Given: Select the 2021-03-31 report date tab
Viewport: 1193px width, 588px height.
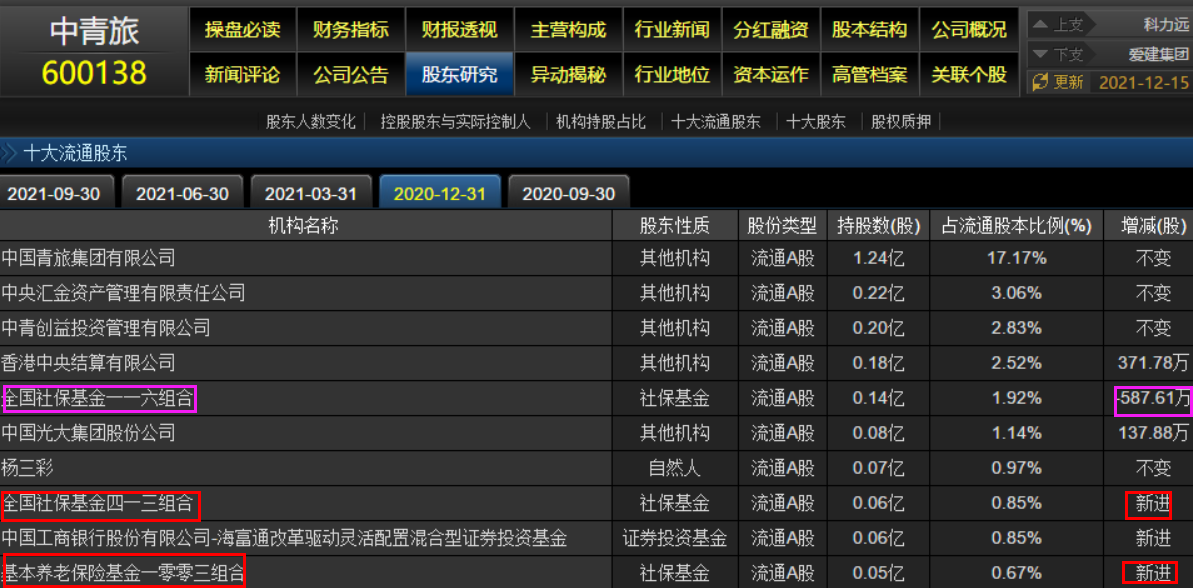Looking at the screenshot, I should pyautogui.click(x=311, y=193).
